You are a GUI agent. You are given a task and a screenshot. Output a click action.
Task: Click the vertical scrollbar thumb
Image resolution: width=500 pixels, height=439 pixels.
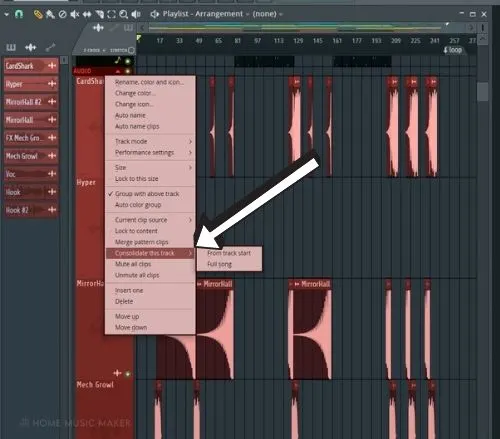(482, 91)
